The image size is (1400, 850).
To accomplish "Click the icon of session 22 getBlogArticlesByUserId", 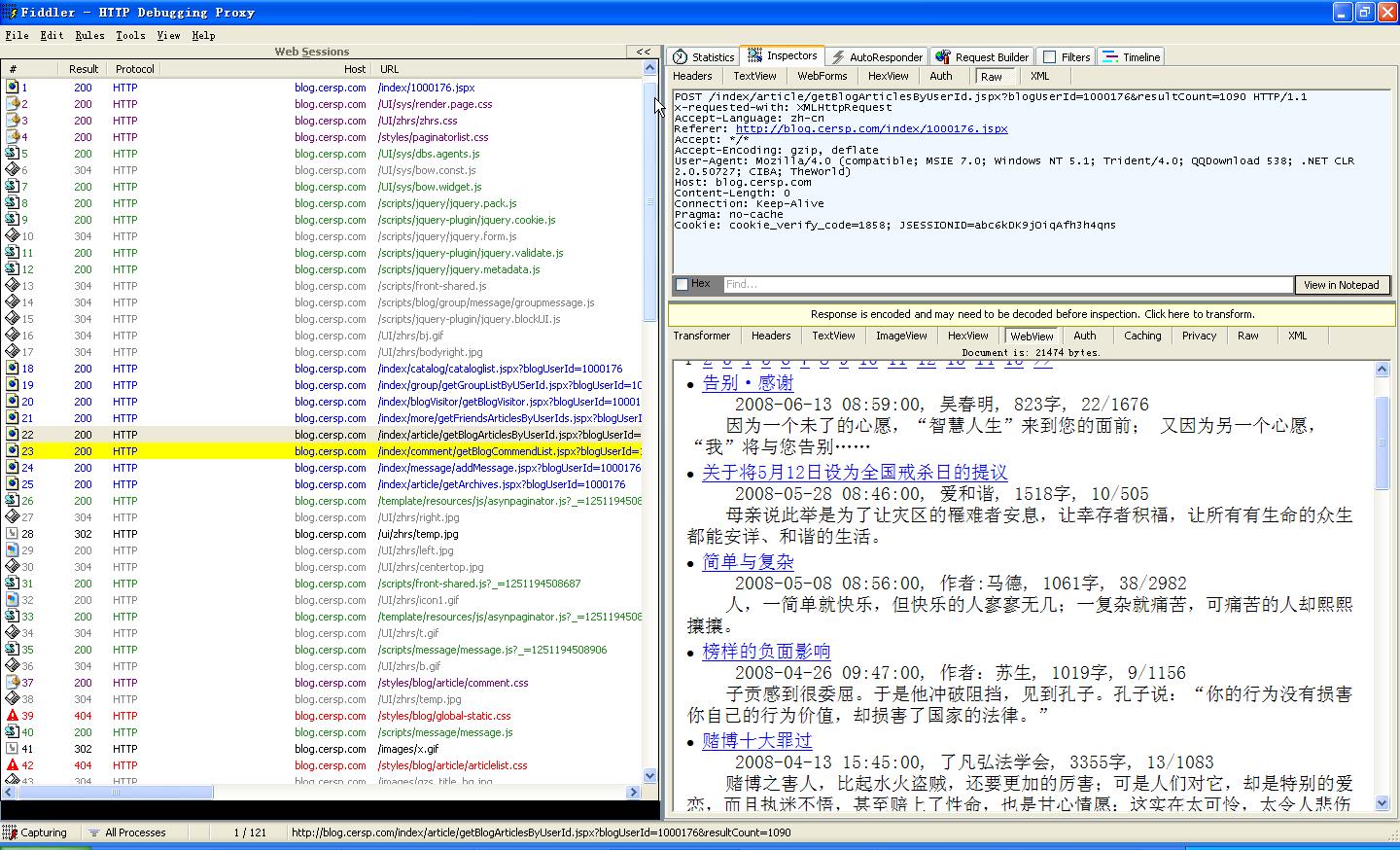I will pos(13,435).
